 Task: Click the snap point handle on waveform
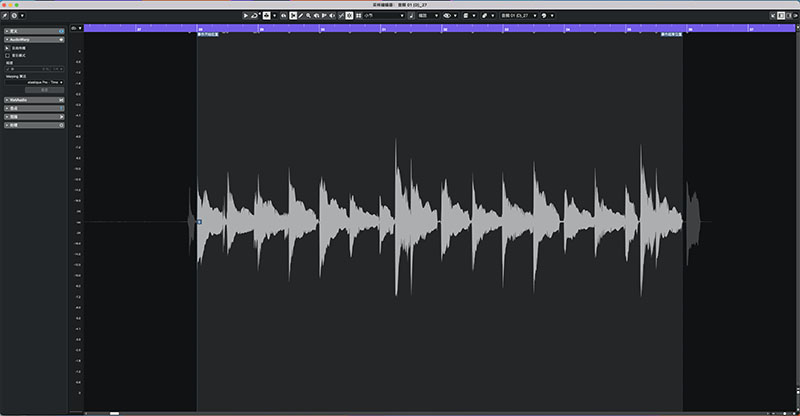(x=199, y=222)
